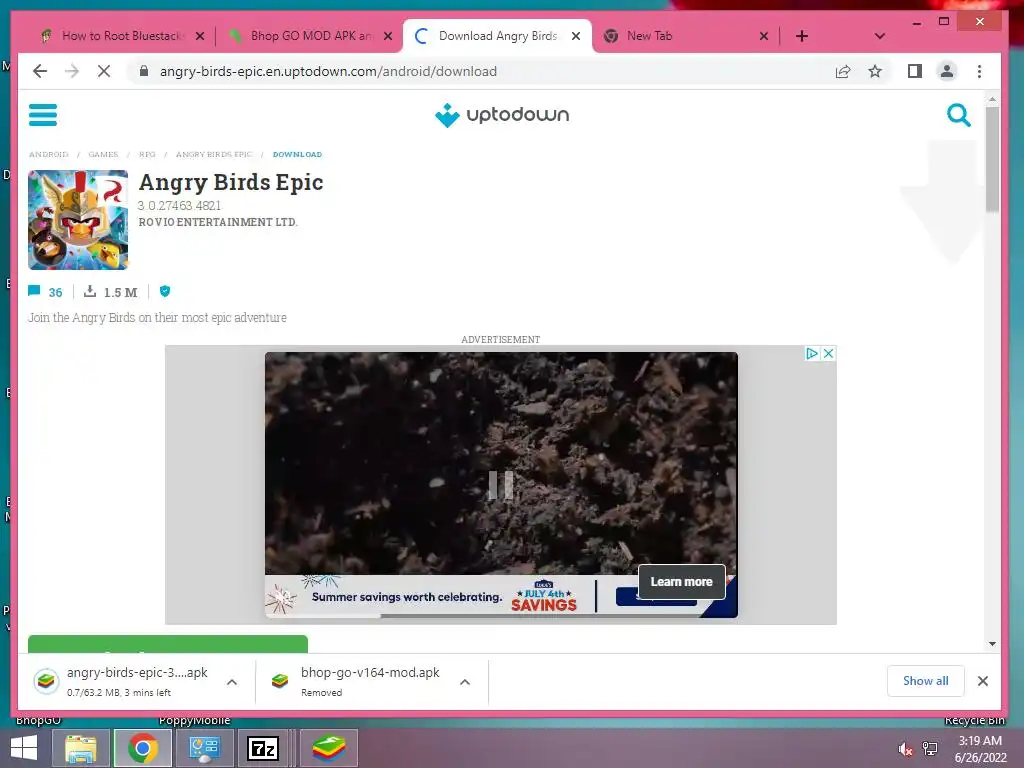Click the GAMES breadcrumb link

point(103,155)
